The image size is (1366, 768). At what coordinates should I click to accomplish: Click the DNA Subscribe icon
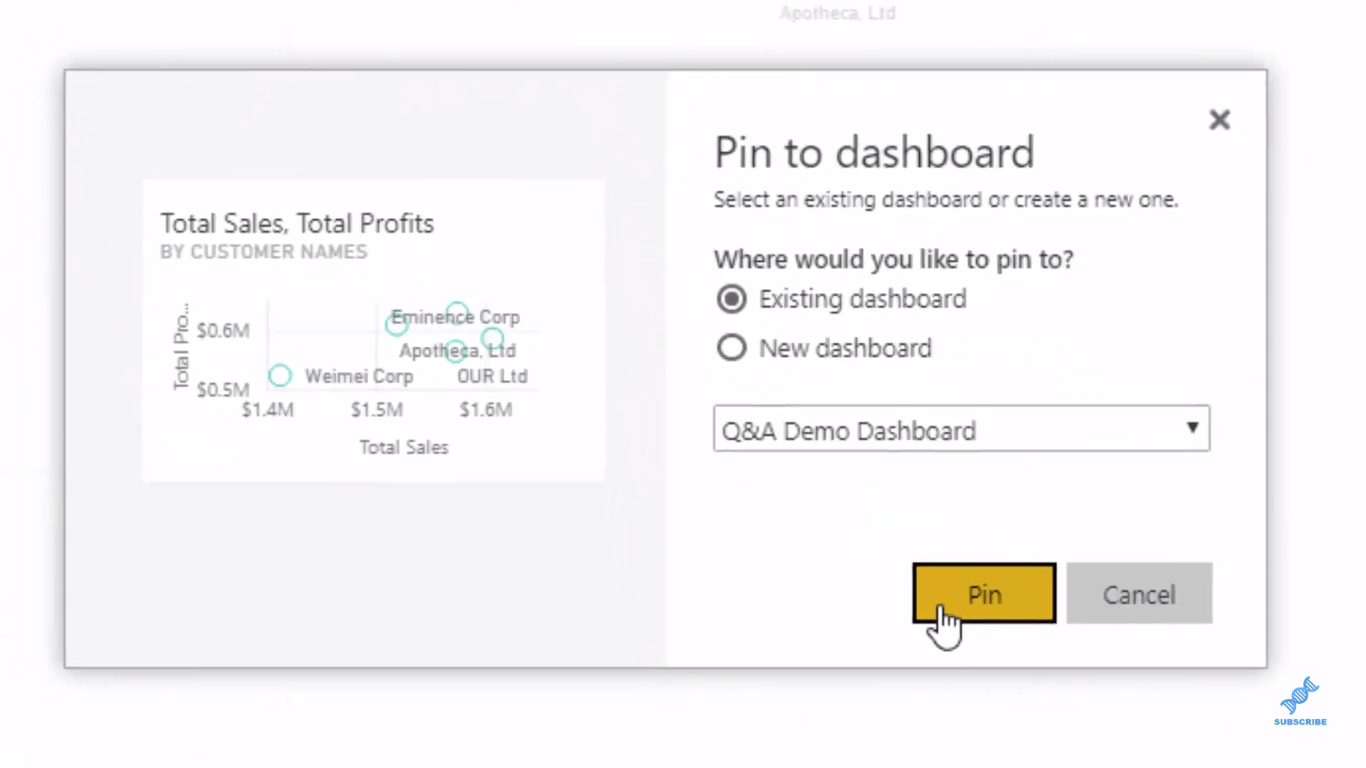(1300, 701)
